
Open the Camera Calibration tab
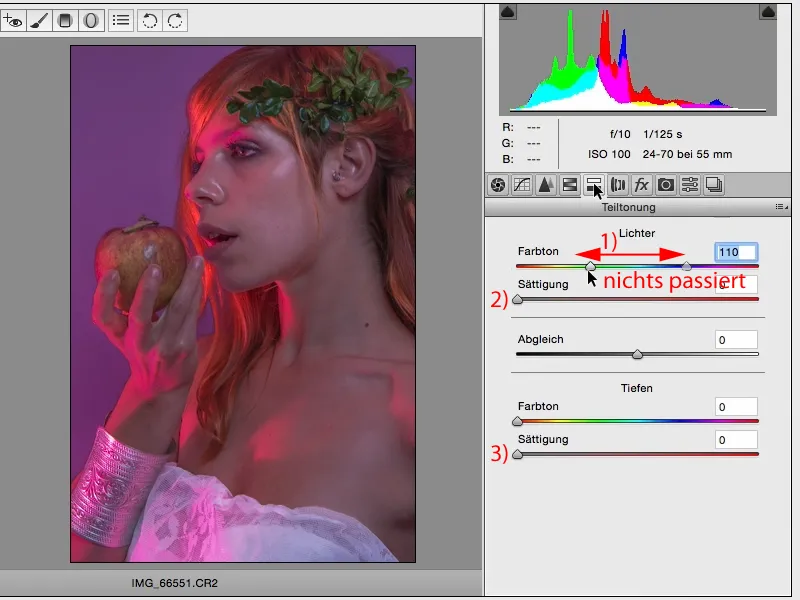coord(665,185)
